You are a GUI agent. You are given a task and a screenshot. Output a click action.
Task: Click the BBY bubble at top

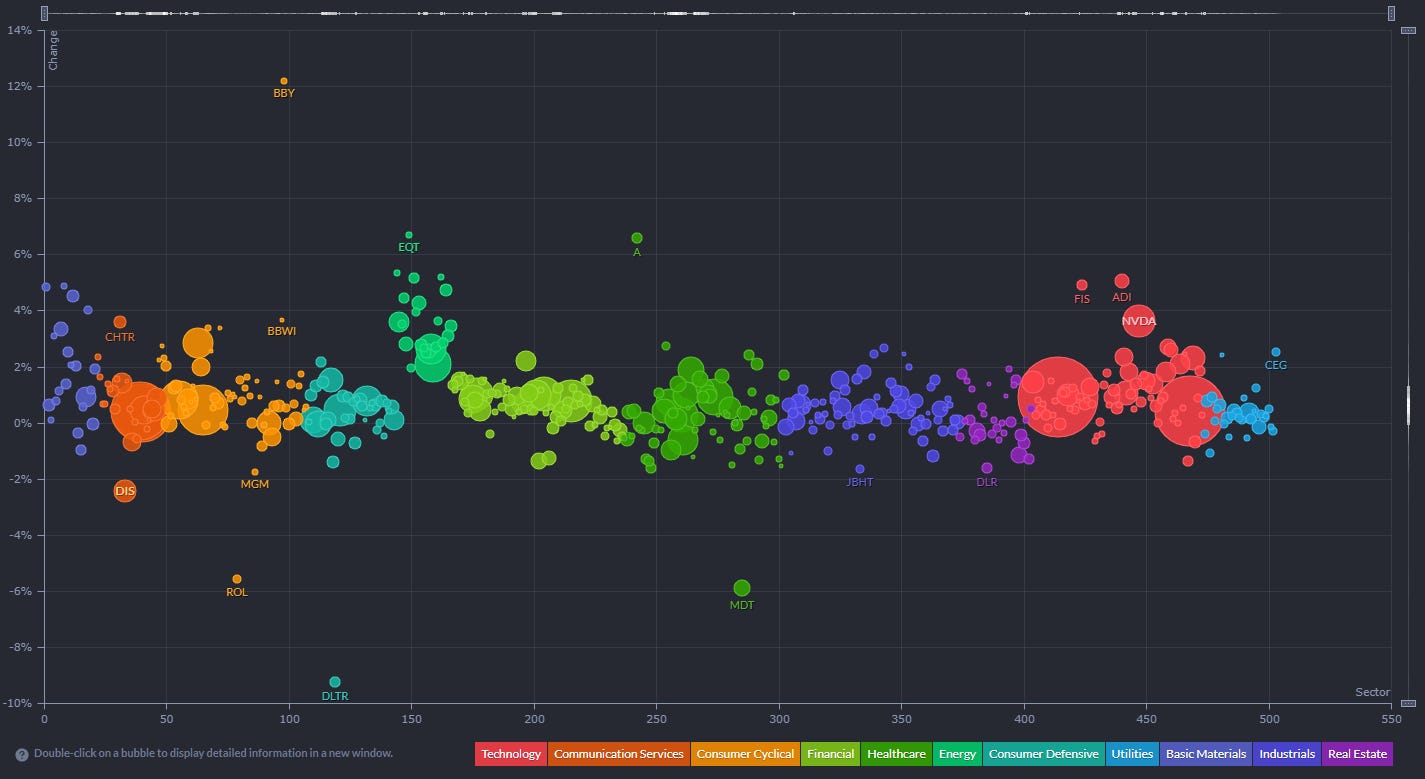coord(284,81)
